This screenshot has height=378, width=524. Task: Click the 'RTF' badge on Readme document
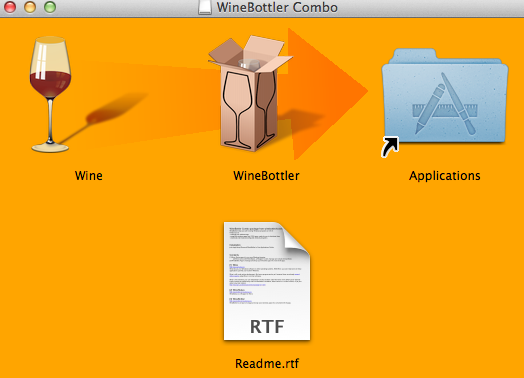(x=267, y=327)
